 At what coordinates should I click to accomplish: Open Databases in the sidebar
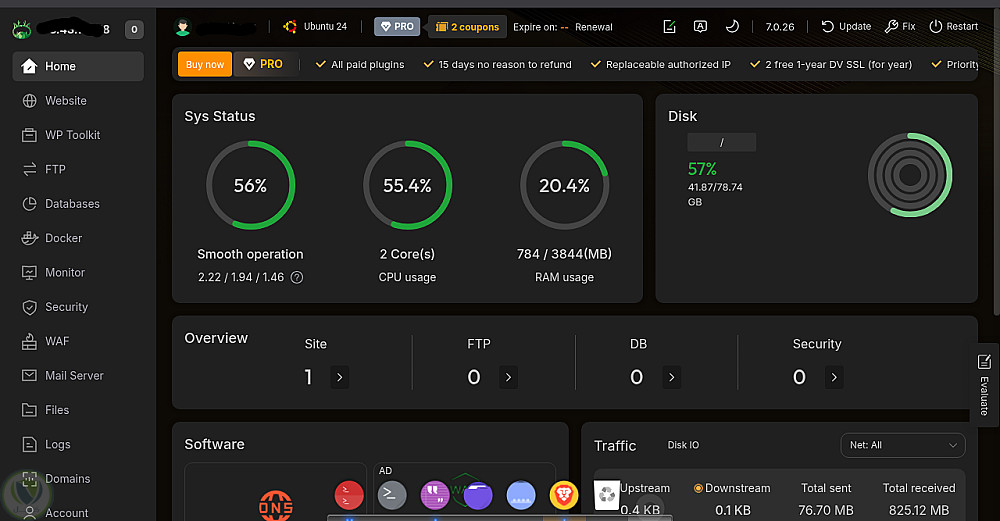(x=78, y=203)
